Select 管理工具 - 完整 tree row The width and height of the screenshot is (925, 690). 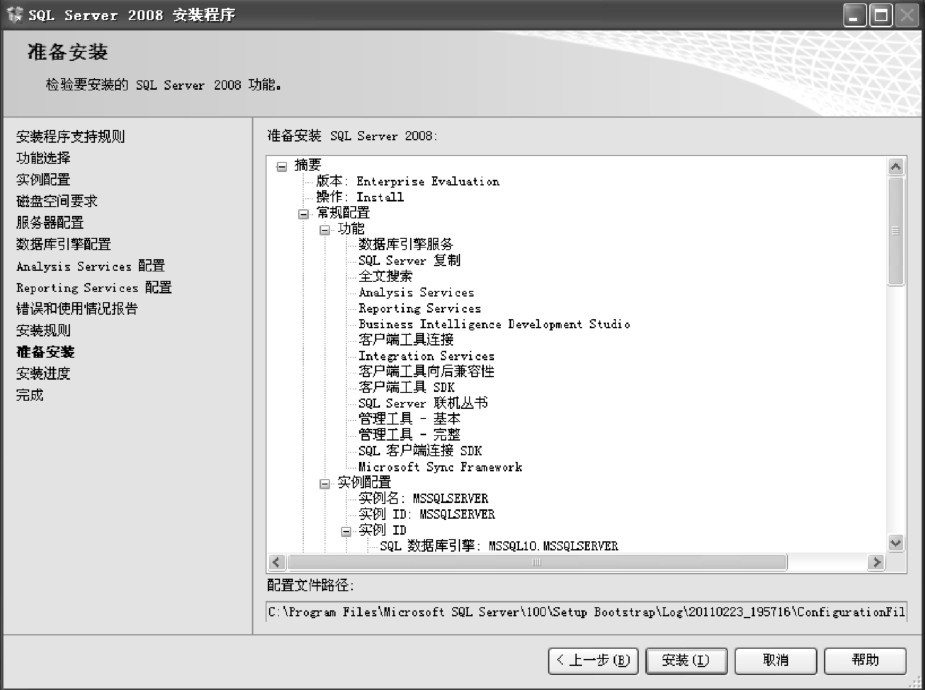(x=409, y=435)
